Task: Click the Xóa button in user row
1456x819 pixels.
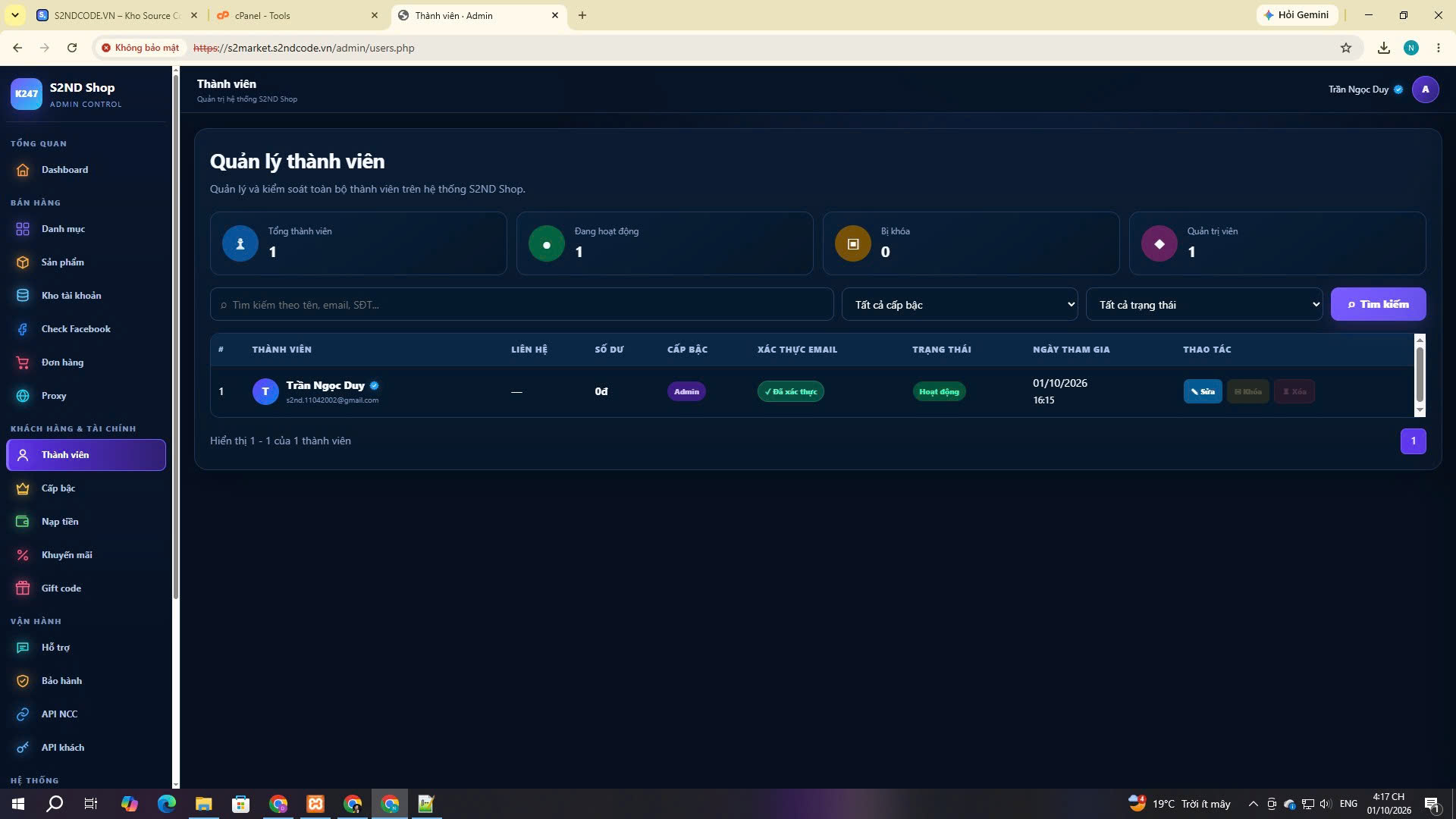Action: click(1294, 391)
